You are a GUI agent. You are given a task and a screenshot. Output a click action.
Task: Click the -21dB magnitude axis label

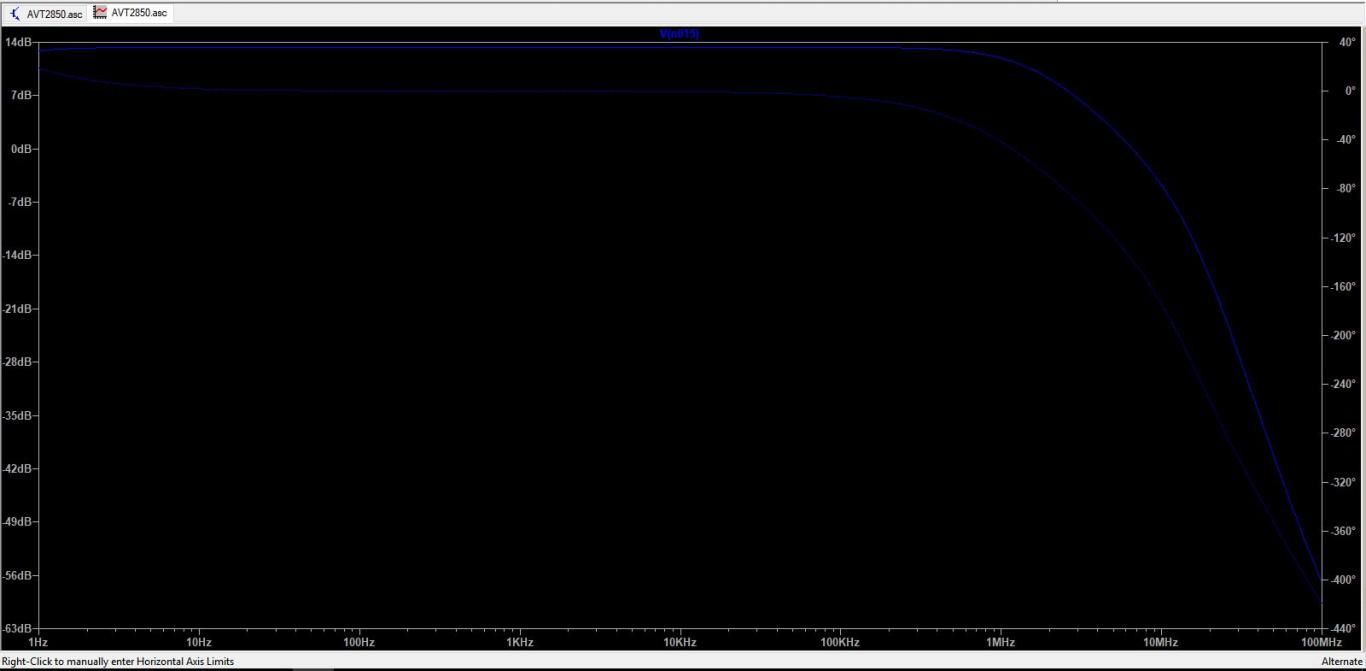coord(17,309)
